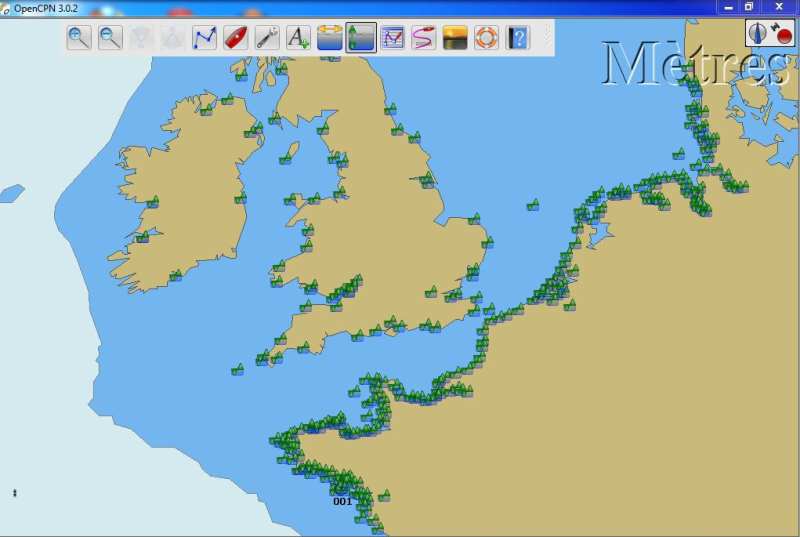Click the tide station on the Isle of Man

285,159
